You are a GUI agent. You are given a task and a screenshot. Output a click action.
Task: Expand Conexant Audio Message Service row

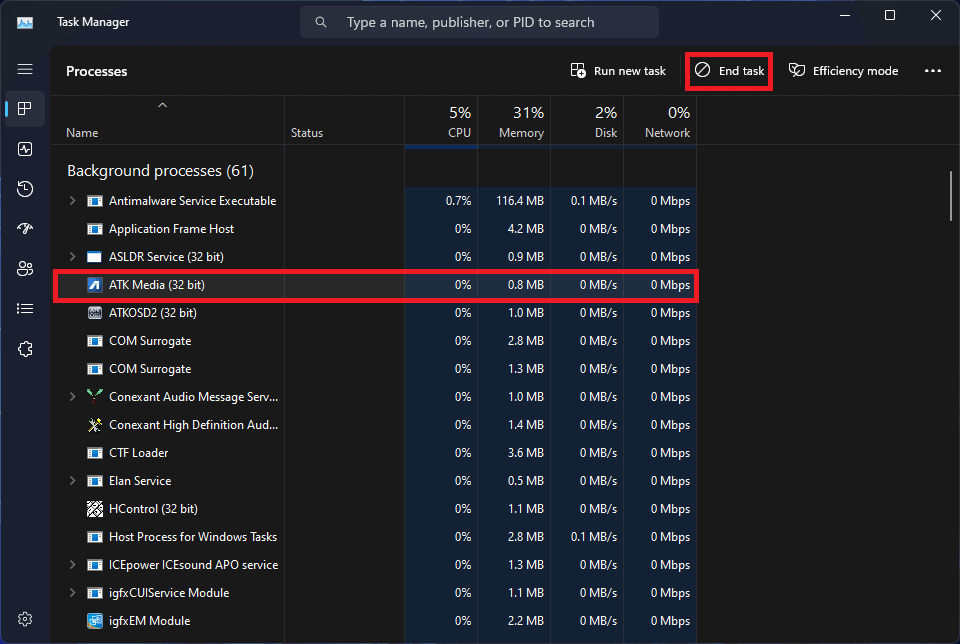tap(72, 397)
